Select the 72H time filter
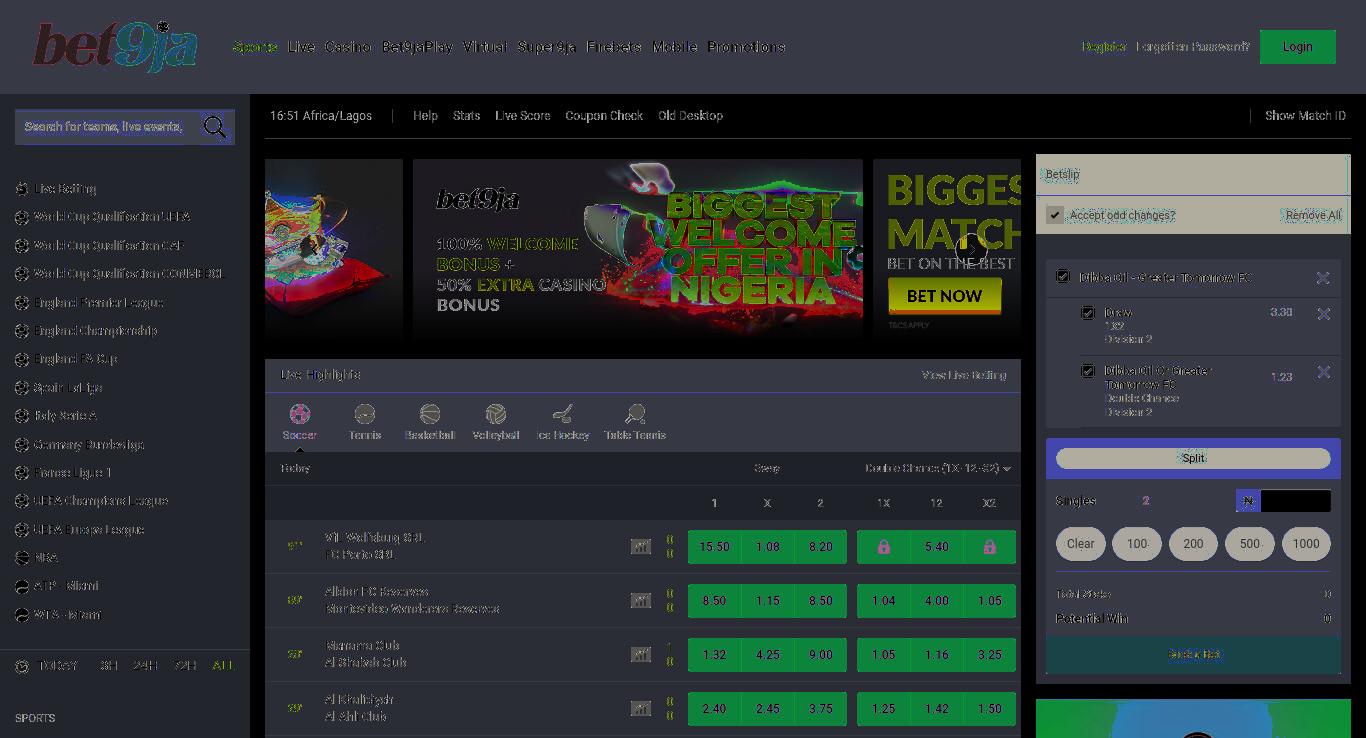This screenshot has height=738, width=1366. [185, 665]
